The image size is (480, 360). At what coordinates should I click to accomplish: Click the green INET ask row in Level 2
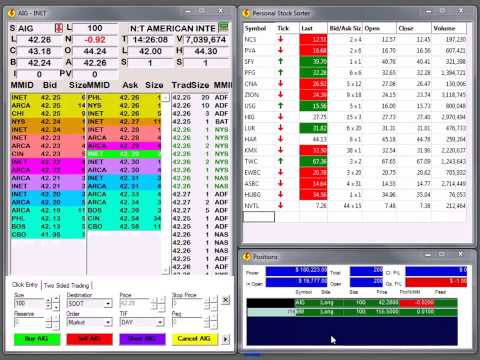[x=124, y=154]
